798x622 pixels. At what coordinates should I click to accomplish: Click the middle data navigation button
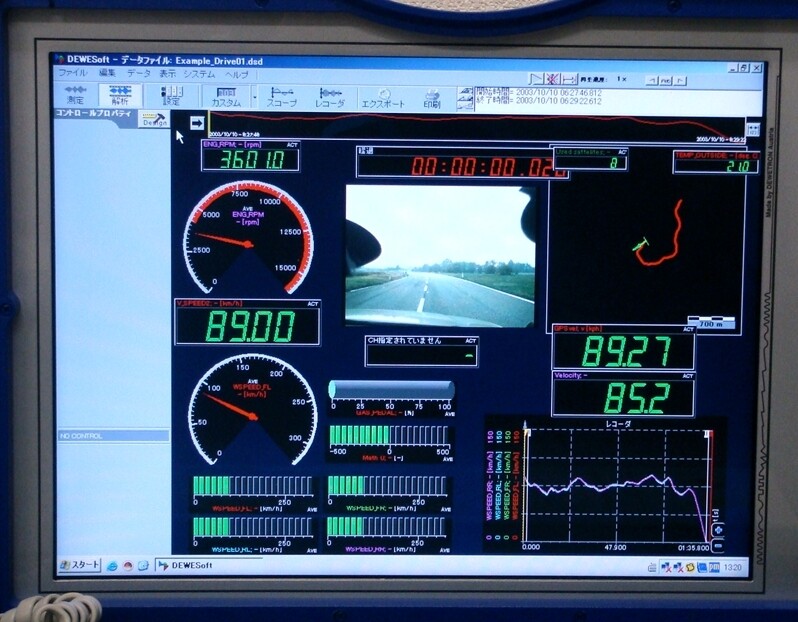[x=666, y=80]
